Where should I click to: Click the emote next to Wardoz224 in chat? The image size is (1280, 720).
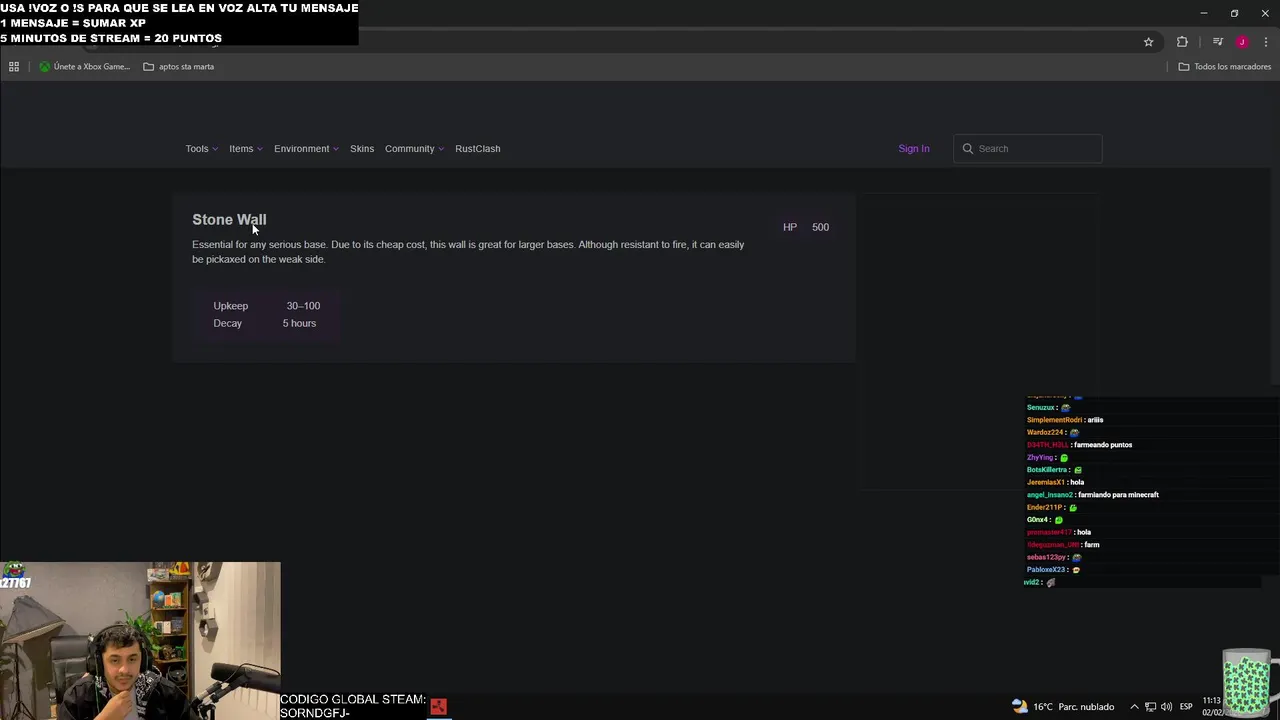pyautogui.click(x=1074, y=433)
